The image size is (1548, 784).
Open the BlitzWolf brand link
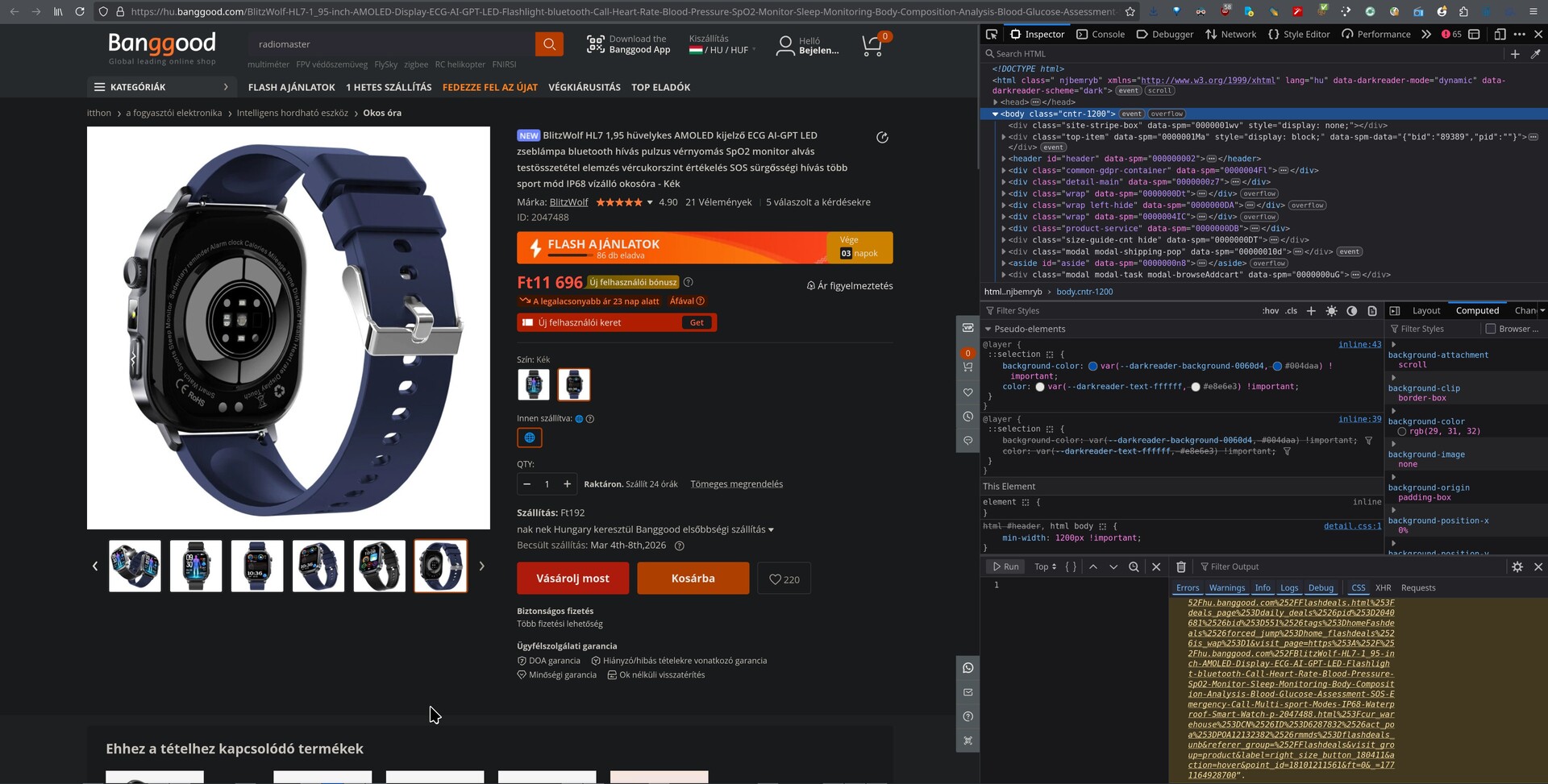tap(568, 202)
